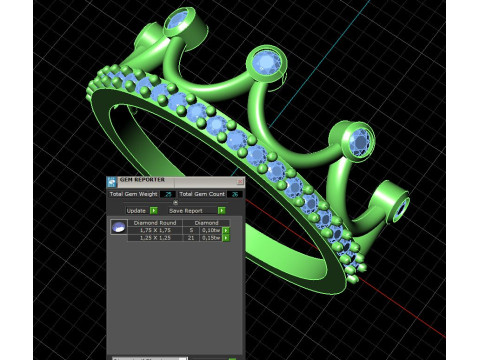Click the '0,15tw' weight cell
Image resolution: width=480 pixels, height=360 pixels.
(211, 238)
